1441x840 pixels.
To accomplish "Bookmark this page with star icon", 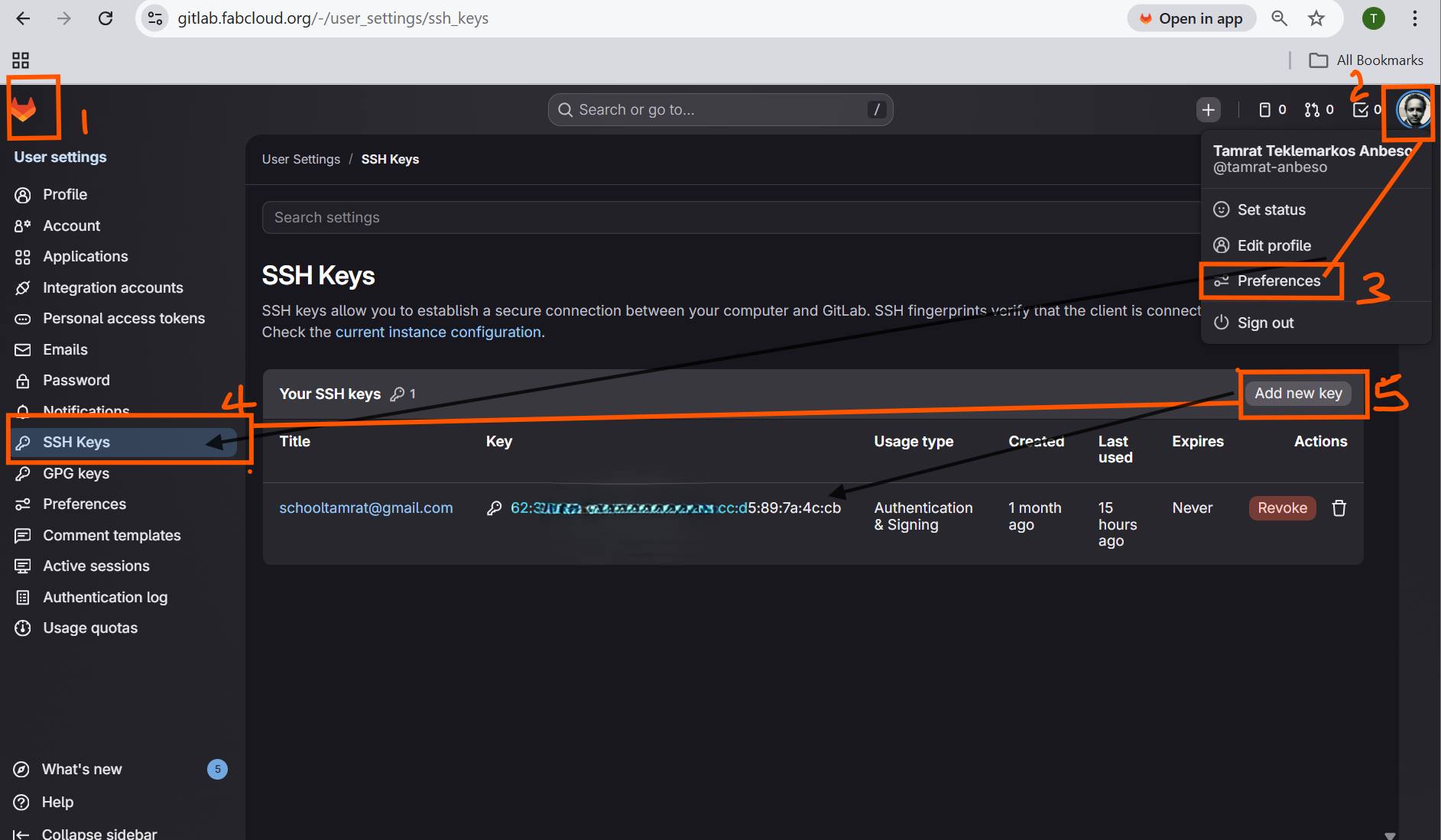I will click(1316, 19).
